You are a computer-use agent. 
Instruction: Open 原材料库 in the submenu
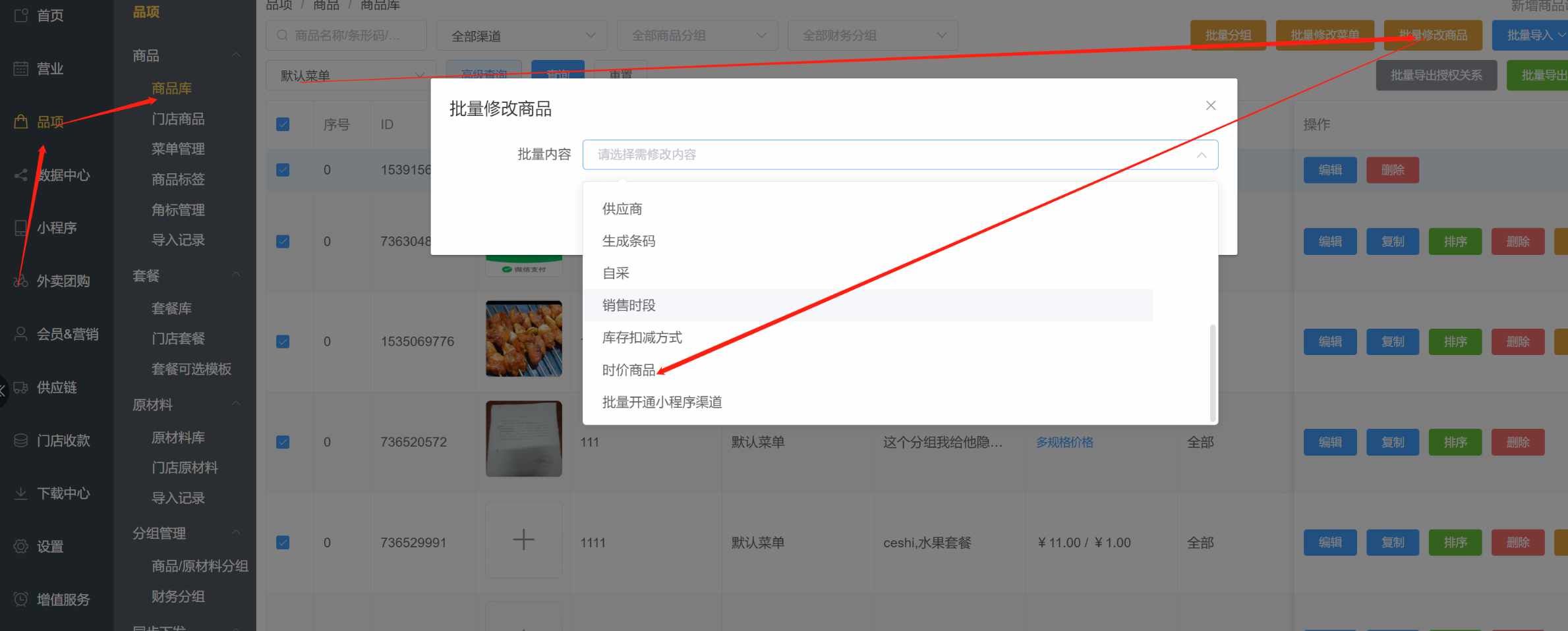(178, 437)
